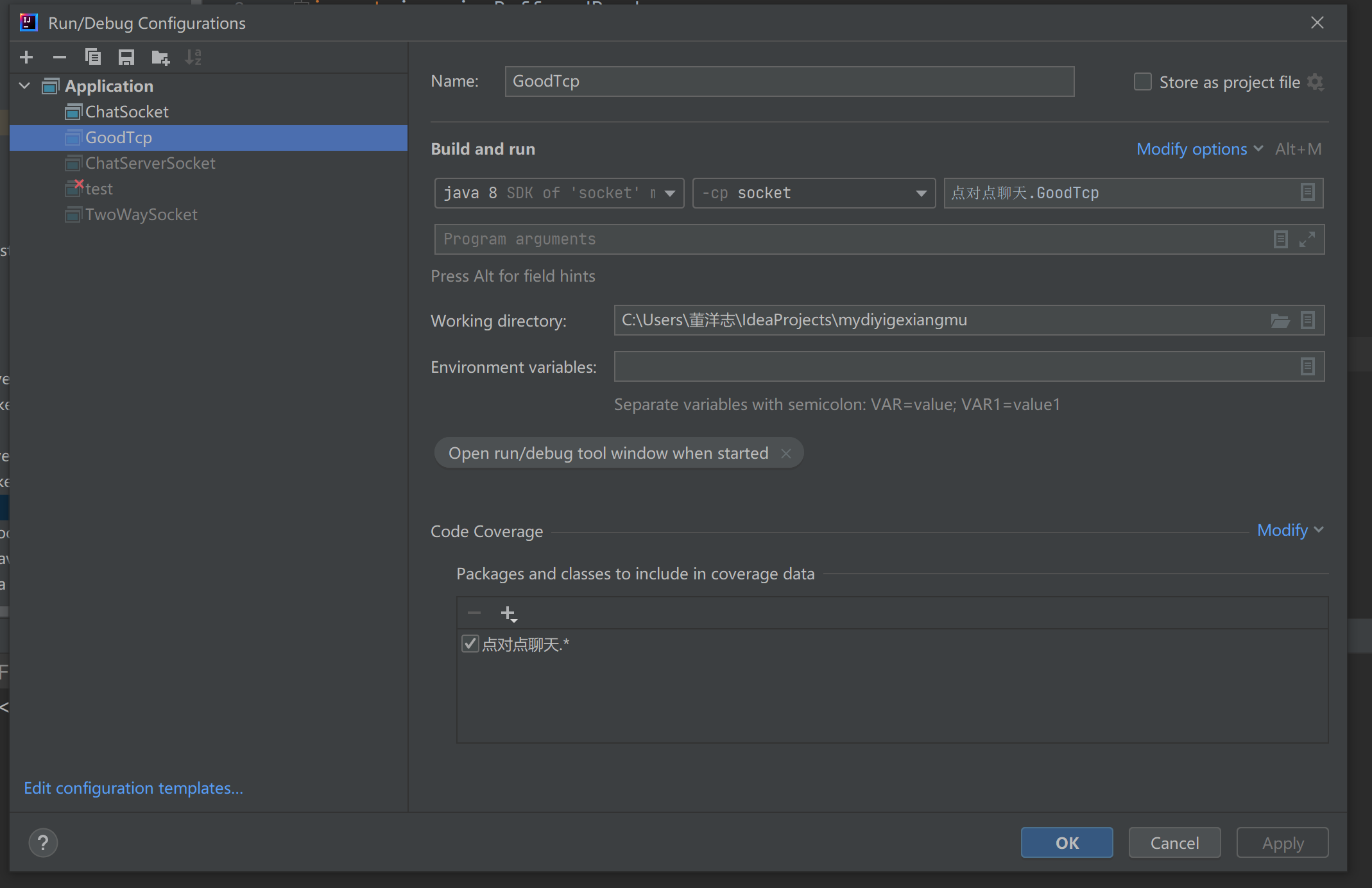Add new configuration with plus icon
Viewport: 1372px width, 888px height.
tap(26, 57)
